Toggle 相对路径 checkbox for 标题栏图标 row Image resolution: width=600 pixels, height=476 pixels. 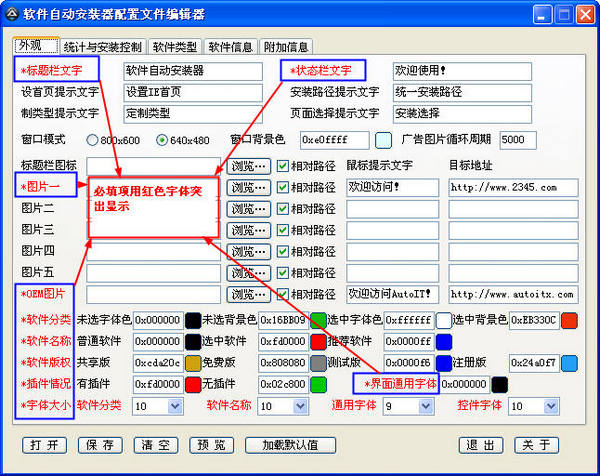(x=283, y=166)
